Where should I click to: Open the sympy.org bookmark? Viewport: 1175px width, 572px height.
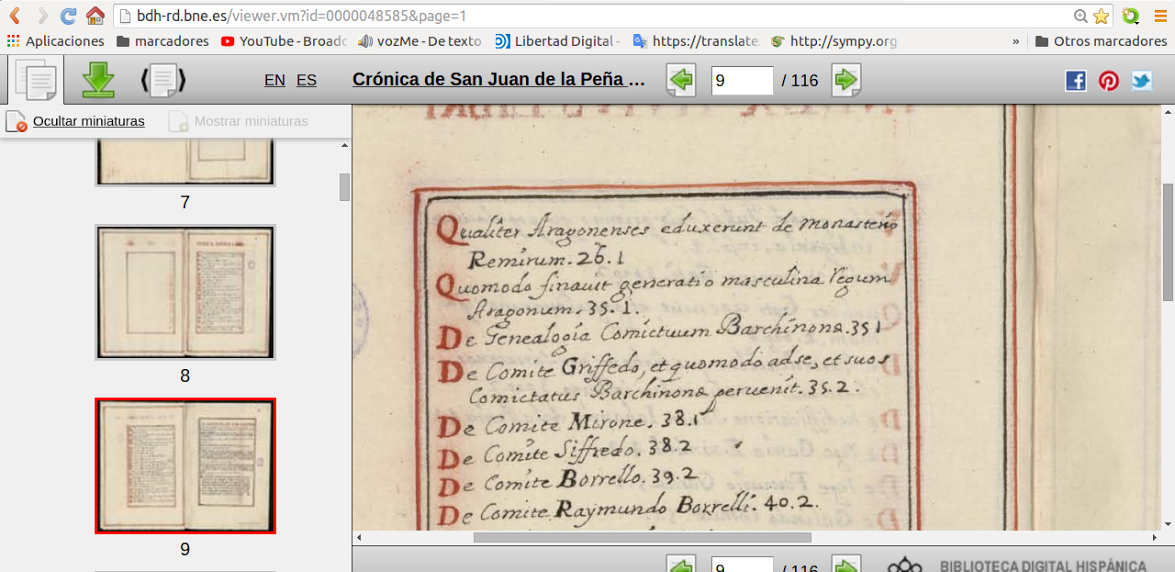tap(834, 41)
